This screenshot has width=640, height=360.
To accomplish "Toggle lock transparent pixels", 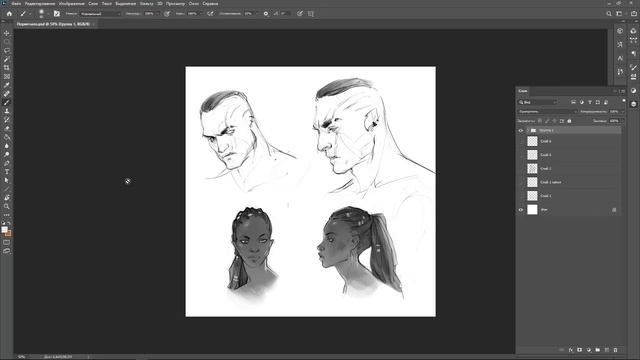I will click(540, 121).
